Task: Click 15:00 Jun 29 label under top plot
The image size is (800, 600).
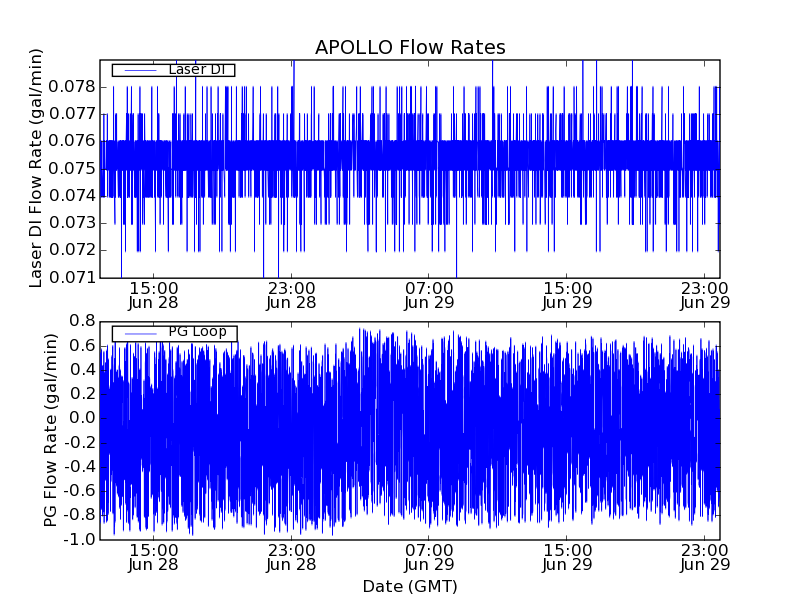Action: pyautogui.click(x=567, y=295)
